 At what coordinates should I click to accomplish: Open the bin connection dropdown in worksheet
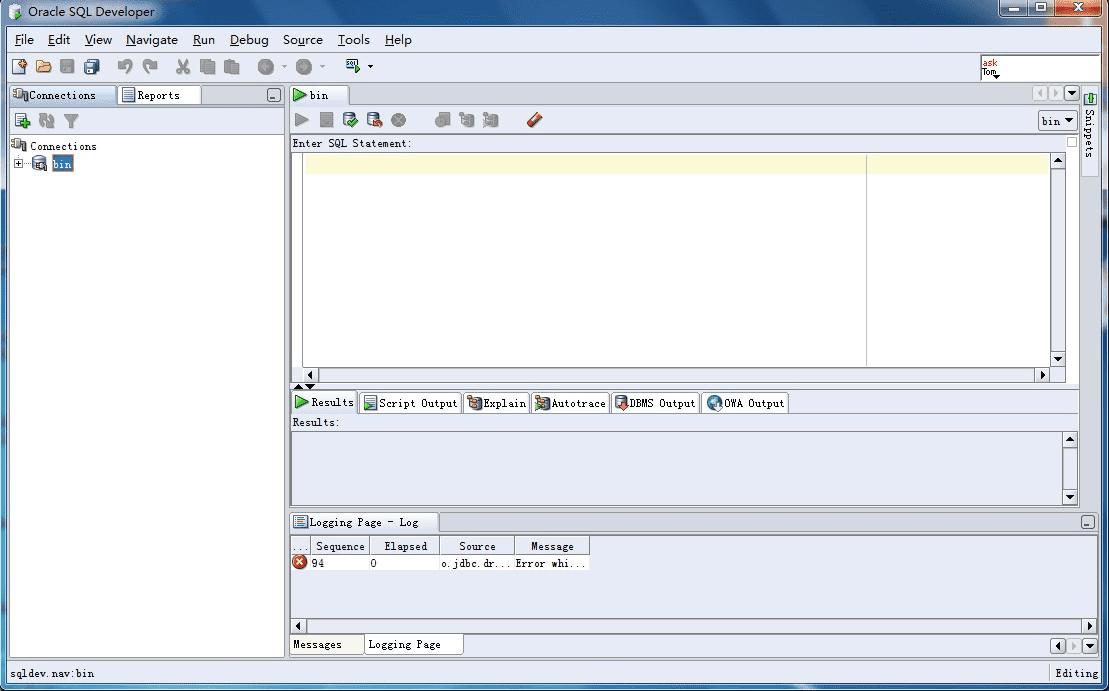(1057, 121)
